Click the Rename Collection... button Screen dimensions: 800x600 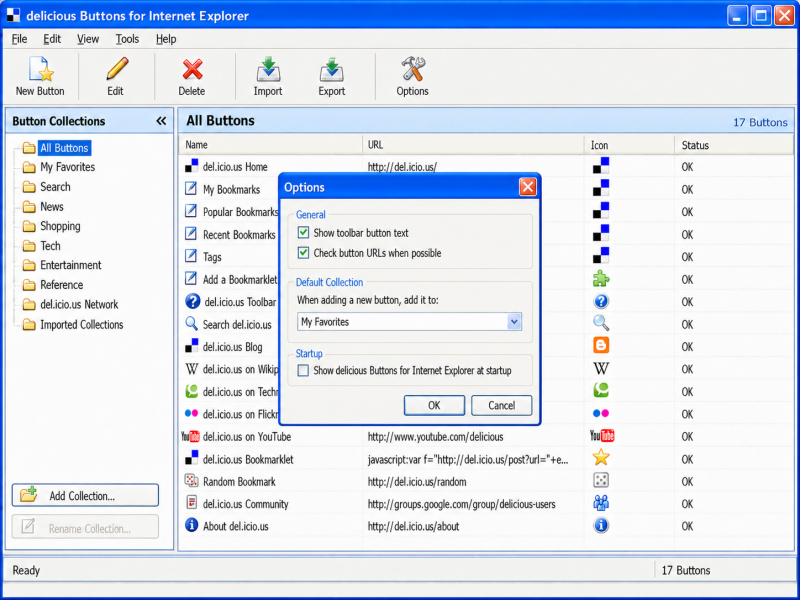(85, 528)
